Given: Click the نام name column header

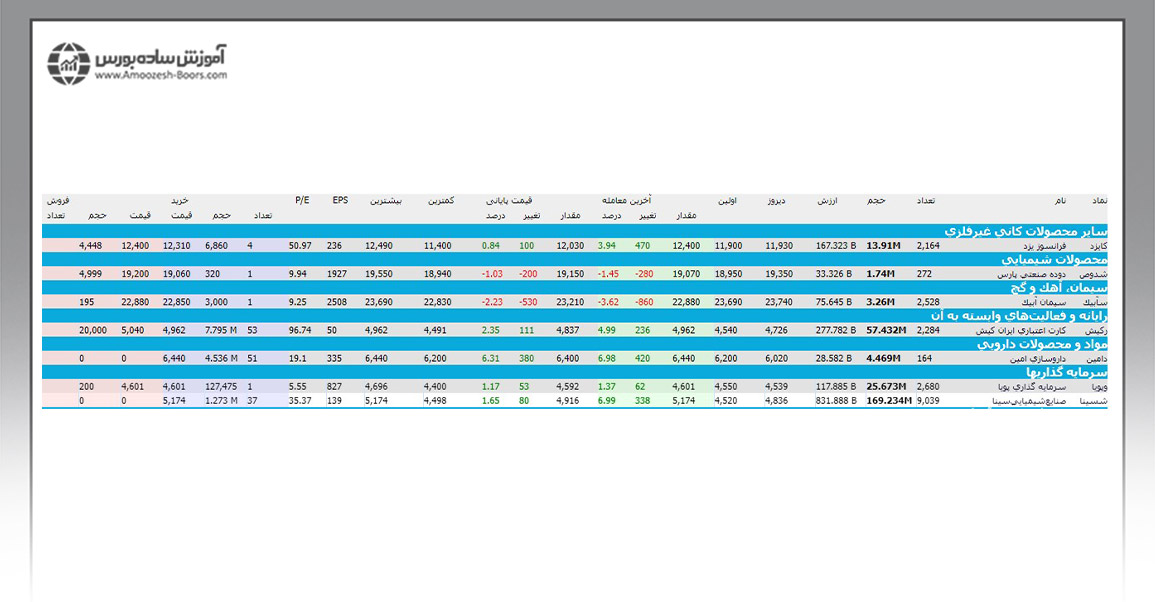Looking at the screenshot, I should [x=1061, y=201].
